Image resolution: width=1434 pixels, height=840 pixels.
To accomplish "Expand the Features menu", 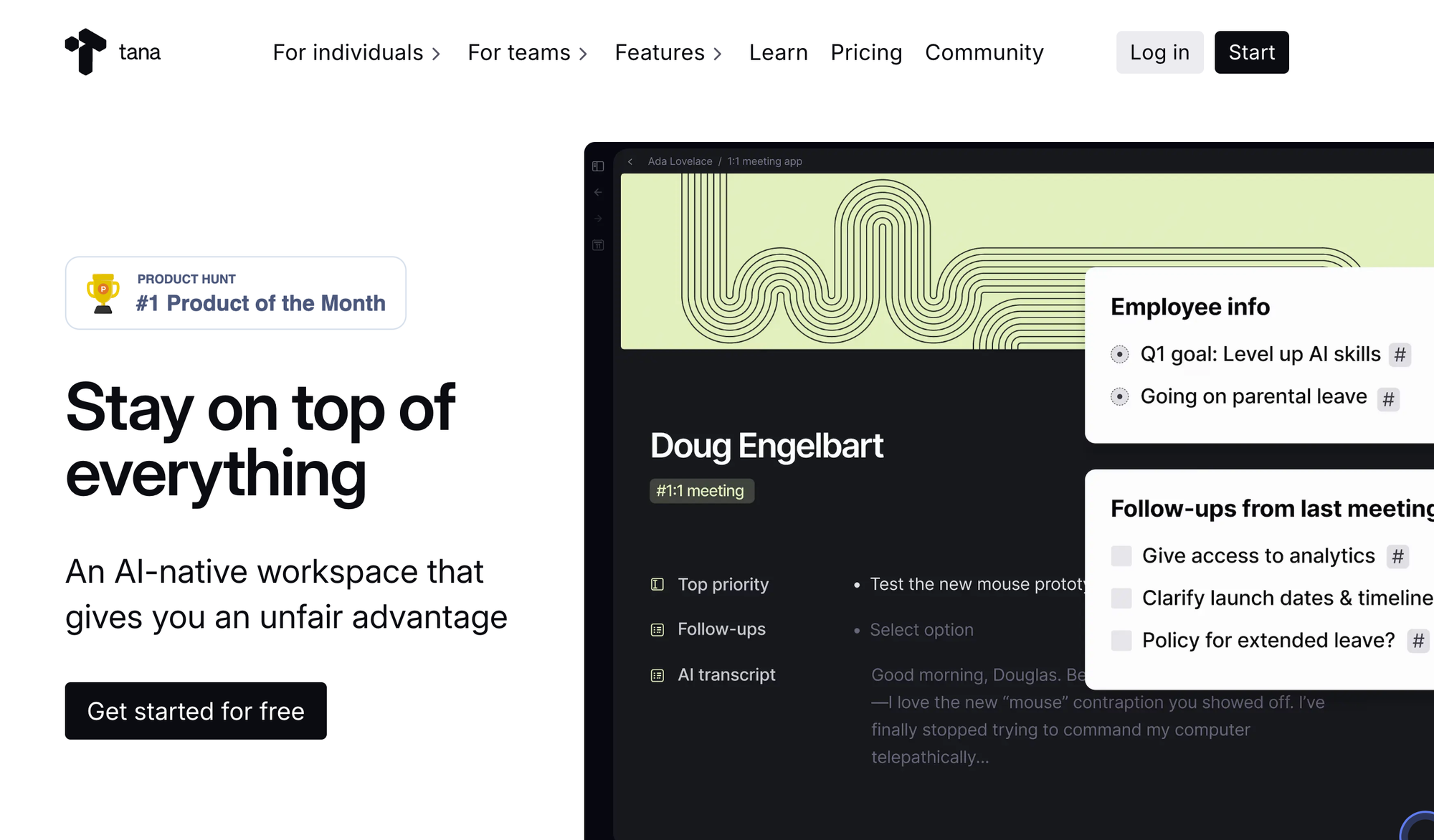I will 668,52.
